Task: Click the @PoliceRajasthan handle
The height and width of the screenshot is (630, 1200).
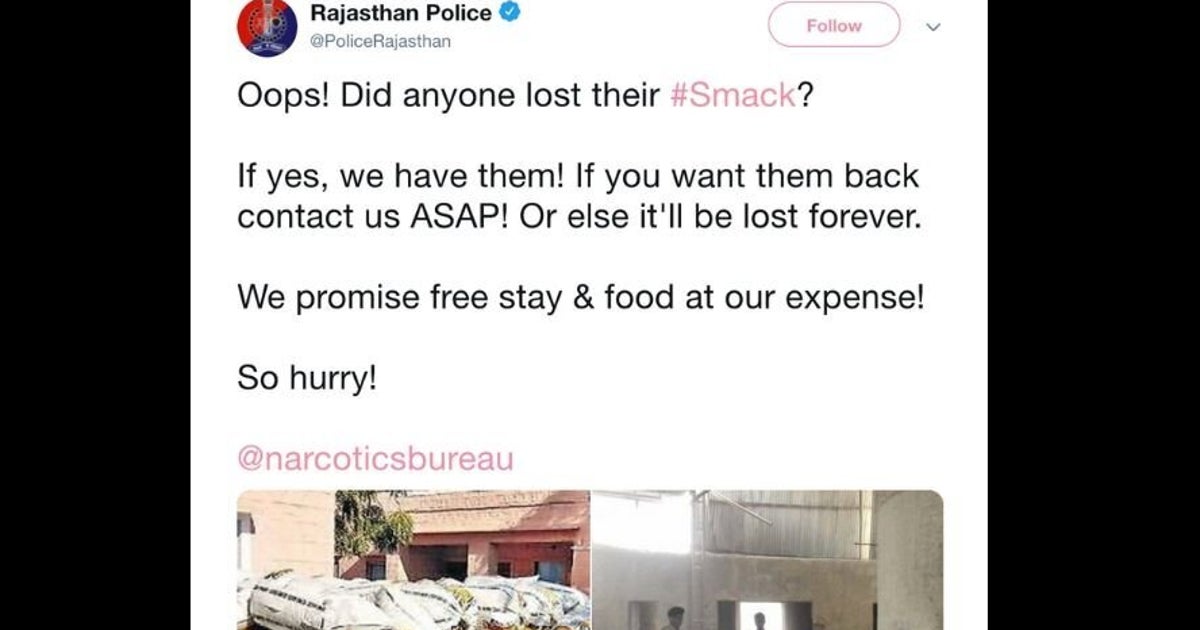Action: click(x=380, y=41)
